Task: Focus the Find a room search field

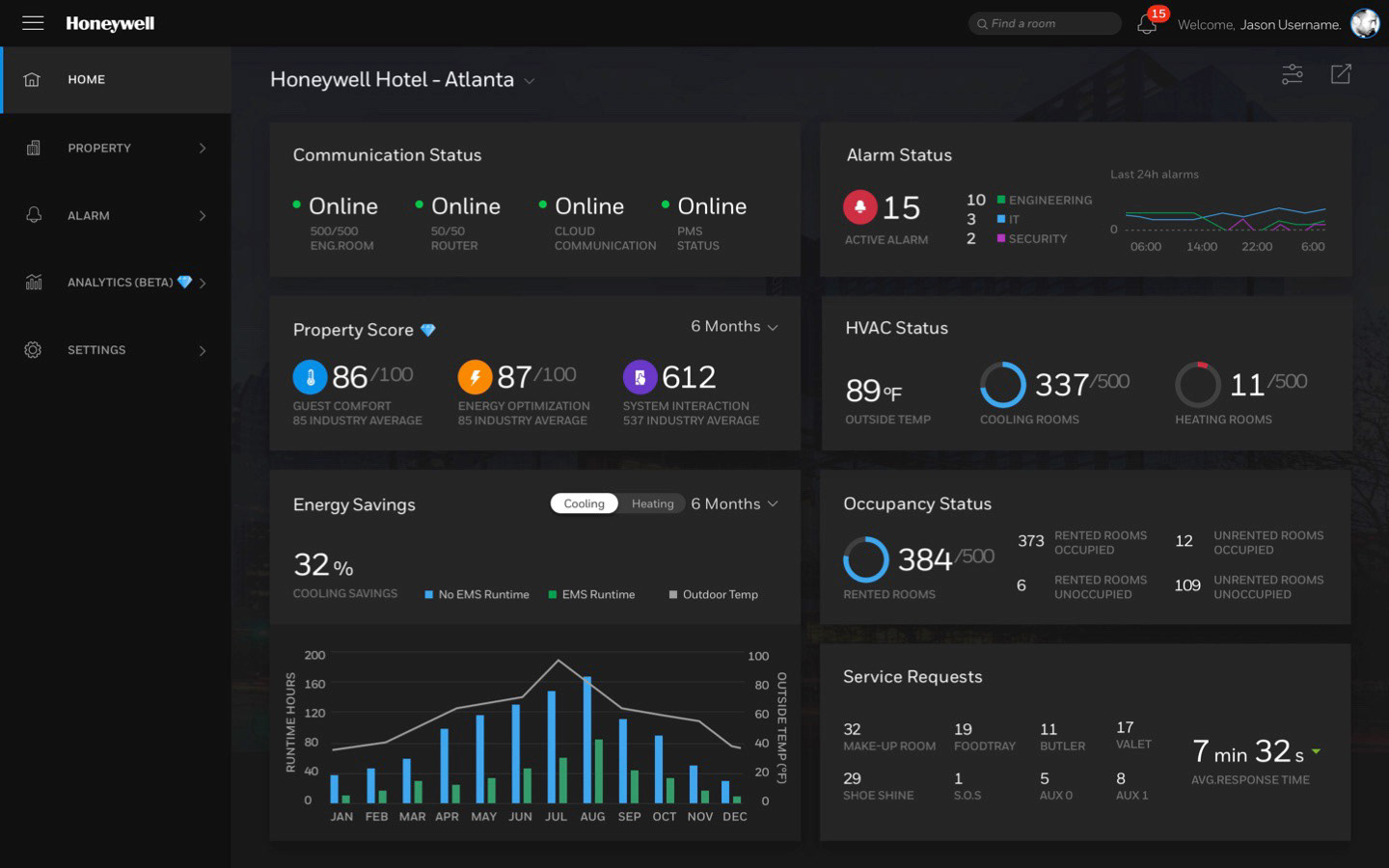Action: (1045, 23)
